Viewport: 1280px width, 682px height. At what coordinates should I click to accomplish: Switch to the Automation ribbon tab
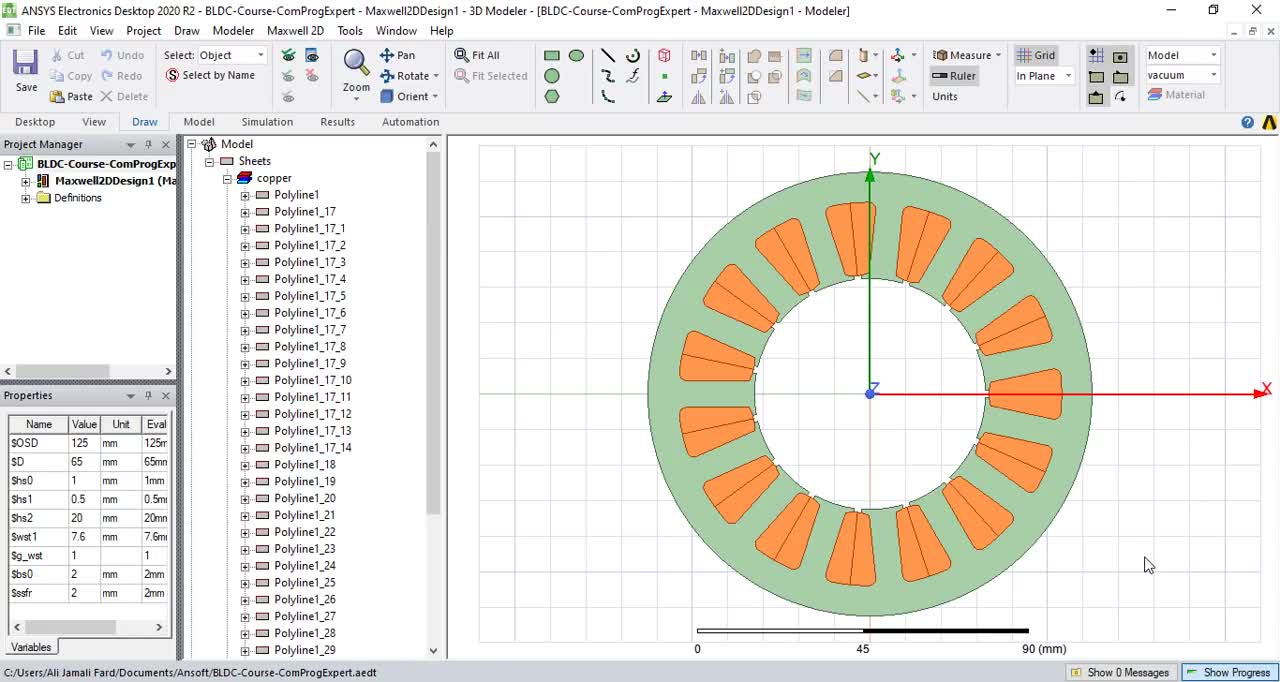tap(410, 122)
